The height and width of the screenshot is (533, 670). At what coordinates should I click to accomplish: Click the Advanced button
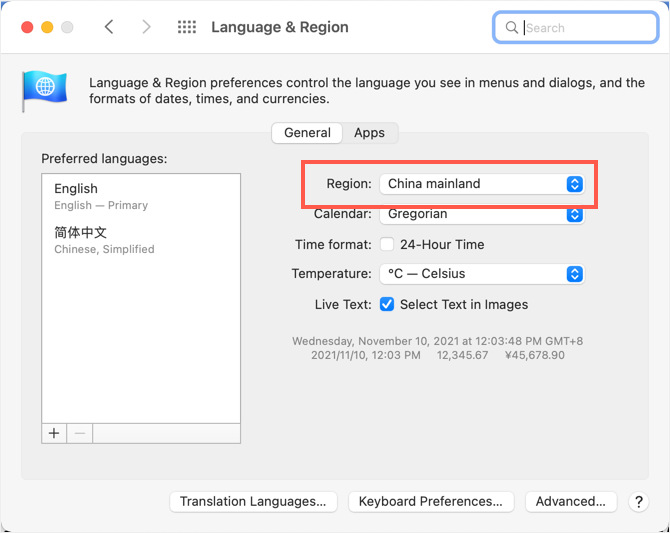(x=571, y=502)
